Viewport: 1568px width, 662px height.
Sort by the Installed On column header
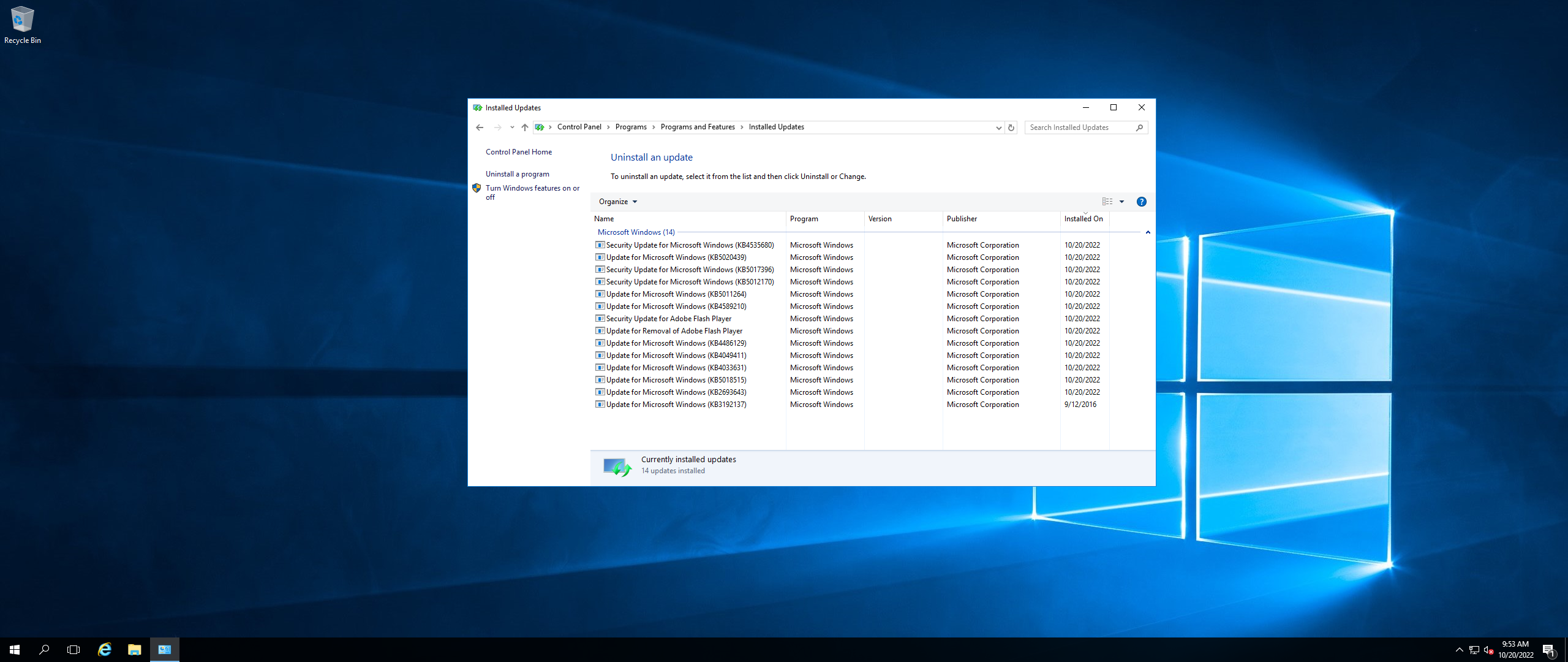1085,219
